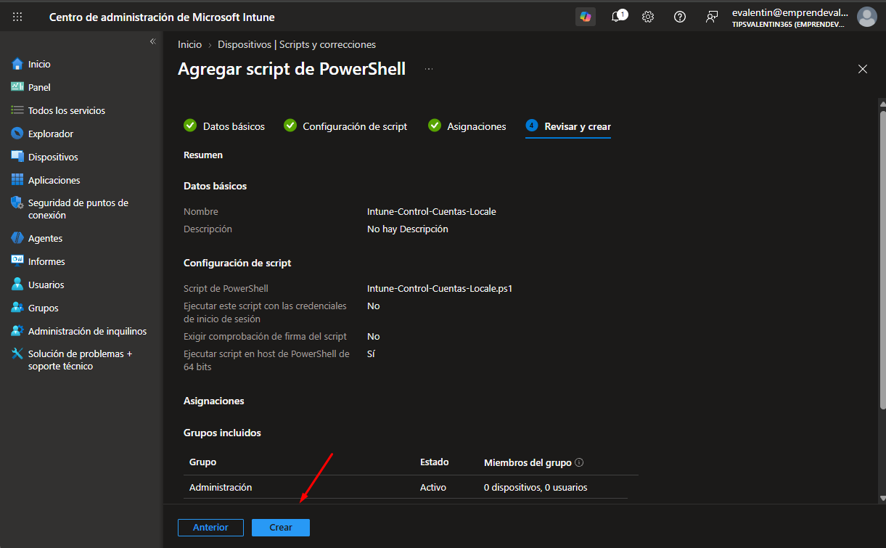Click the Anterior button
The image size is (886, 548).
[211, 527]
